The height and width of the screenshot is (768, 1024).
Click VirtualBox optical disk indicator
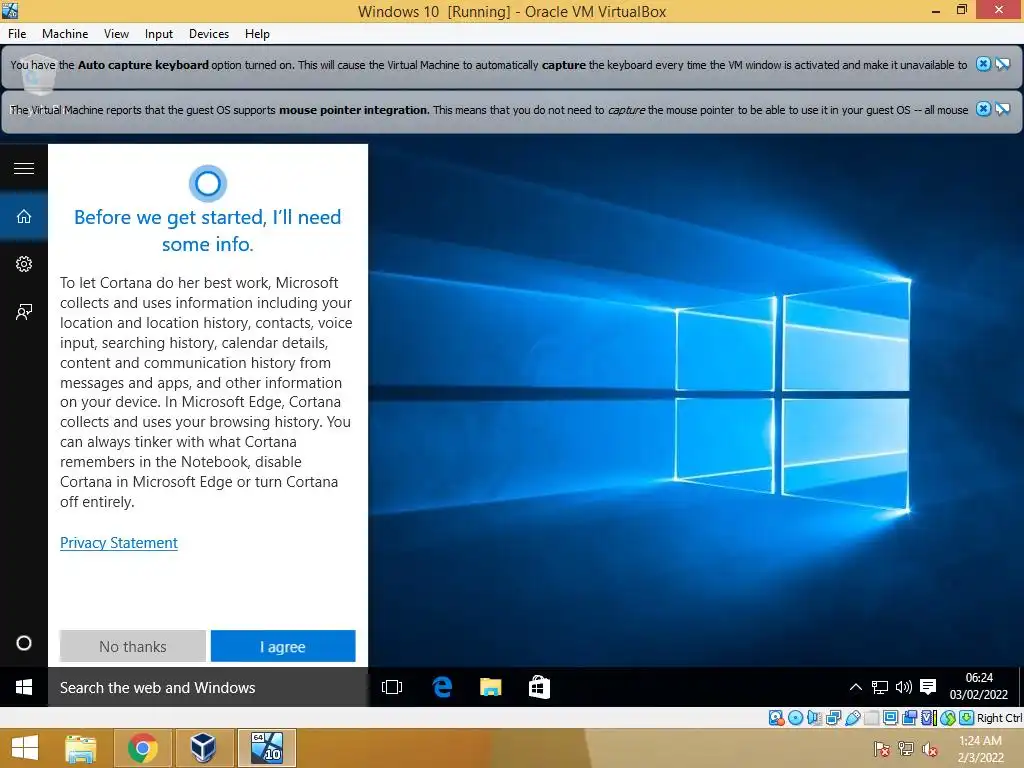point(795,718)
